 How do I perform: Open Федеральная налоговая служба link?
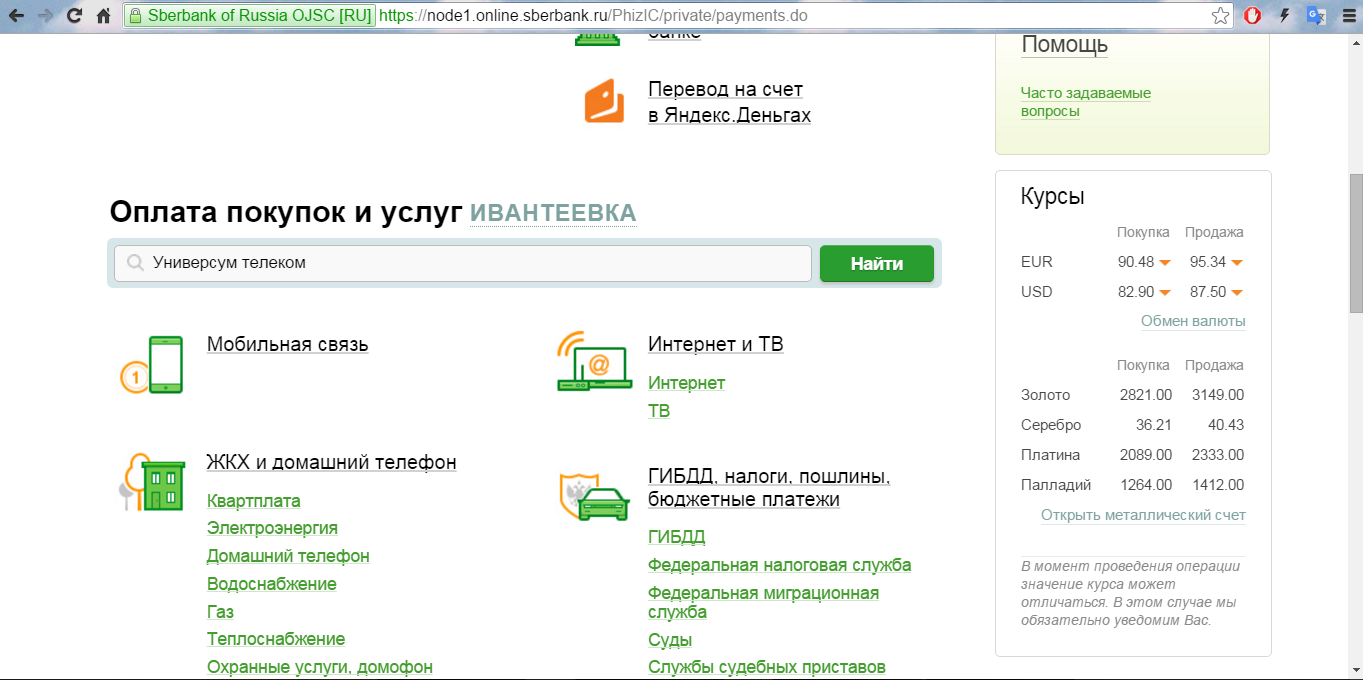[x=780, y=565]
